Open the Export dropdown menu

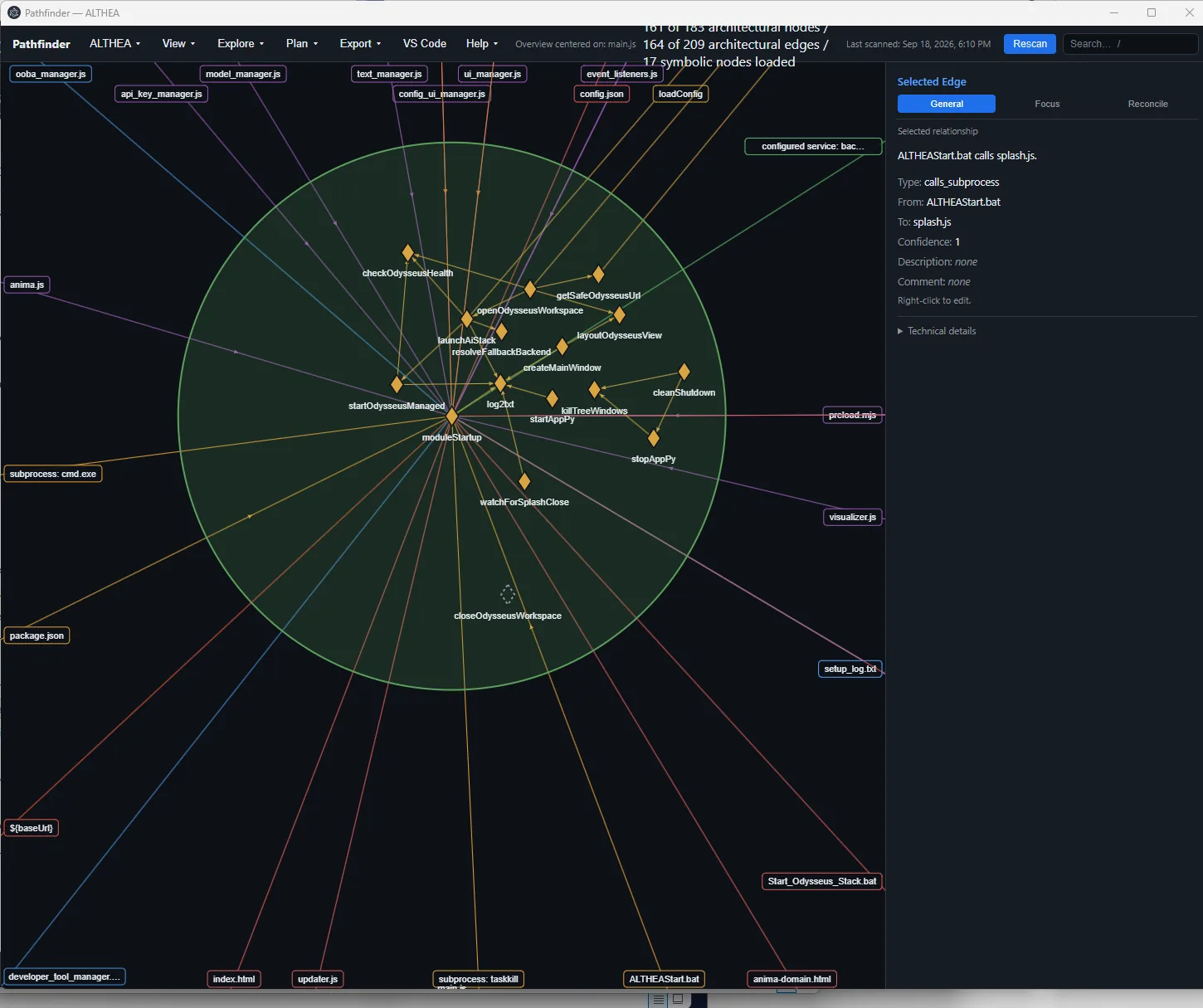point(360,44)
